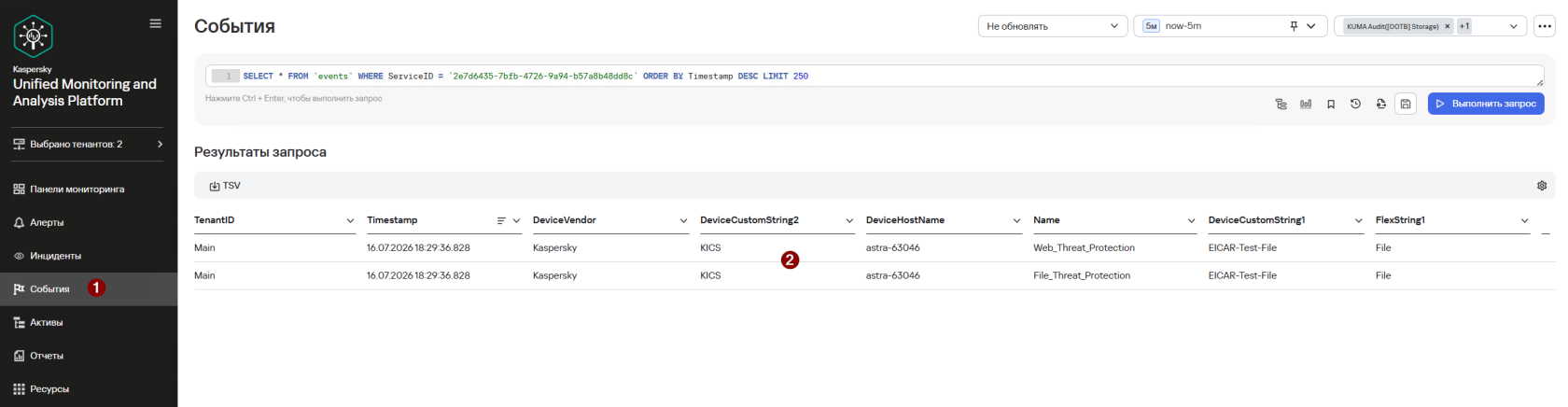The width and height of the screenshot is (1568, 407).
Task: Open table settings gear icon
Action: (1542, 186)
